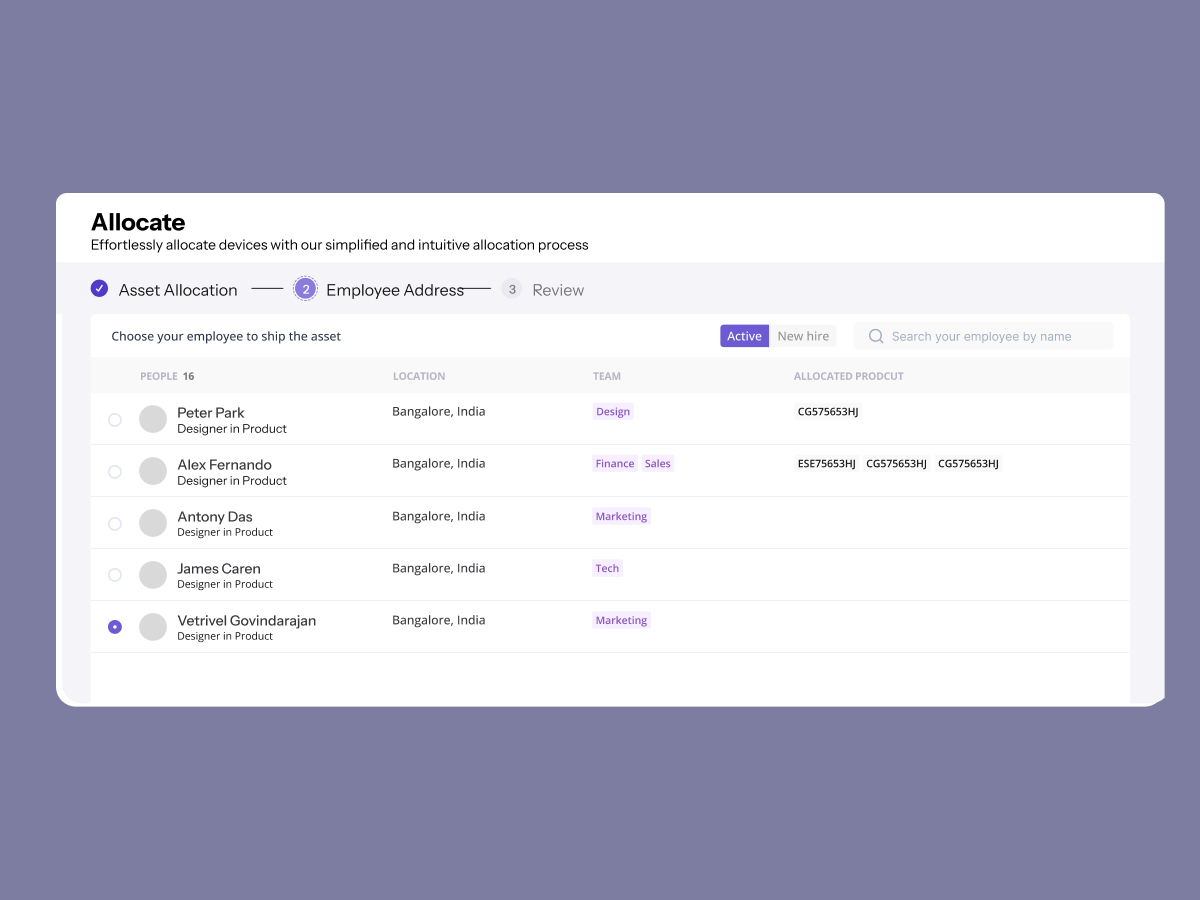Click the ESE75653HJ allocated product tag
This screenshot has height=900, width=1200.
coord(826,464)
